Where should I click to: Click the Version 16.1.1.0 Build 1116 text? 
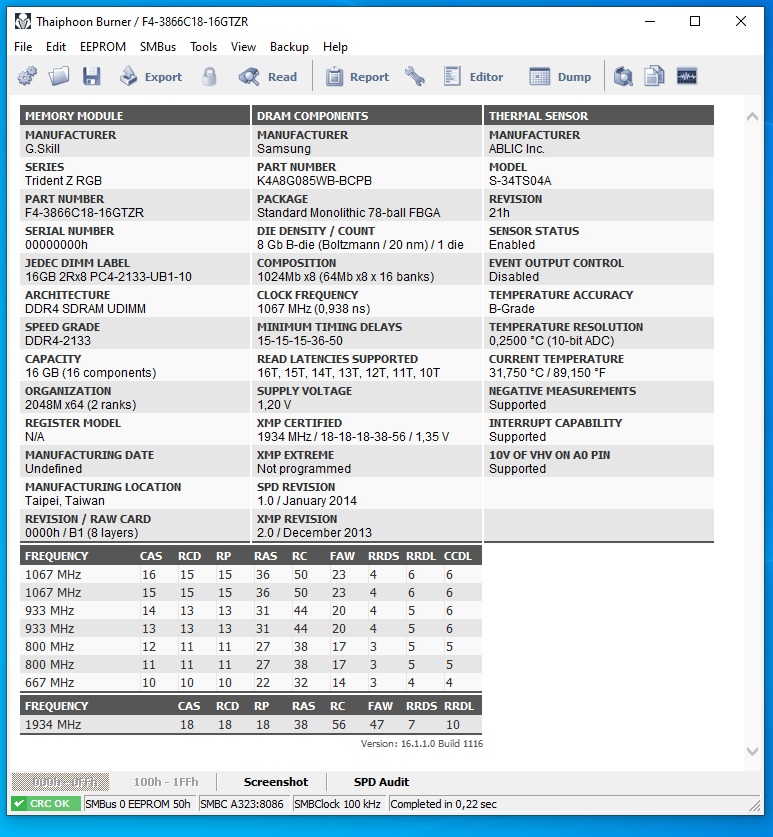[x=422, y=744]
